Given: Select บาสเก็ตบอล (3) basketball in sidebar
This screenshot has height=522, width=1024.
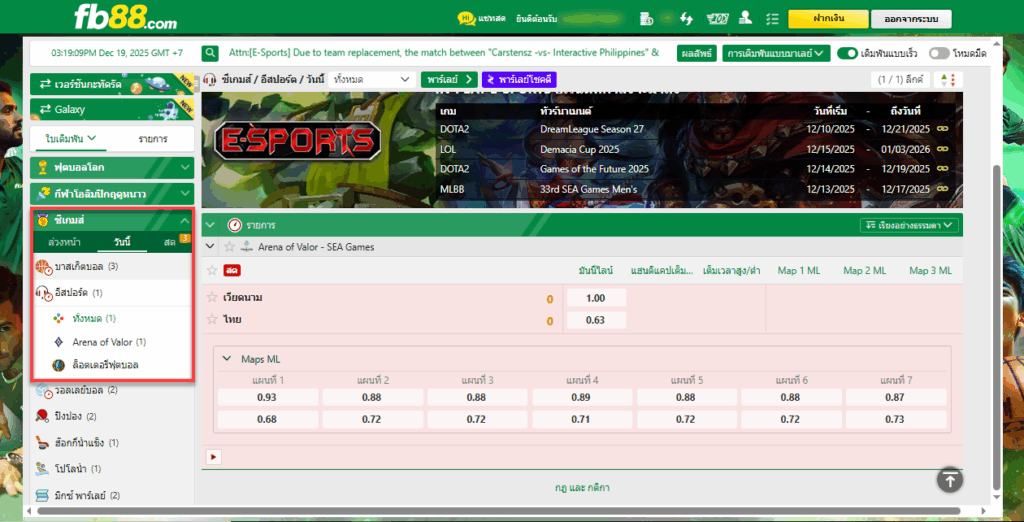Looking at the screenshot, I should (x=111, y=267).
